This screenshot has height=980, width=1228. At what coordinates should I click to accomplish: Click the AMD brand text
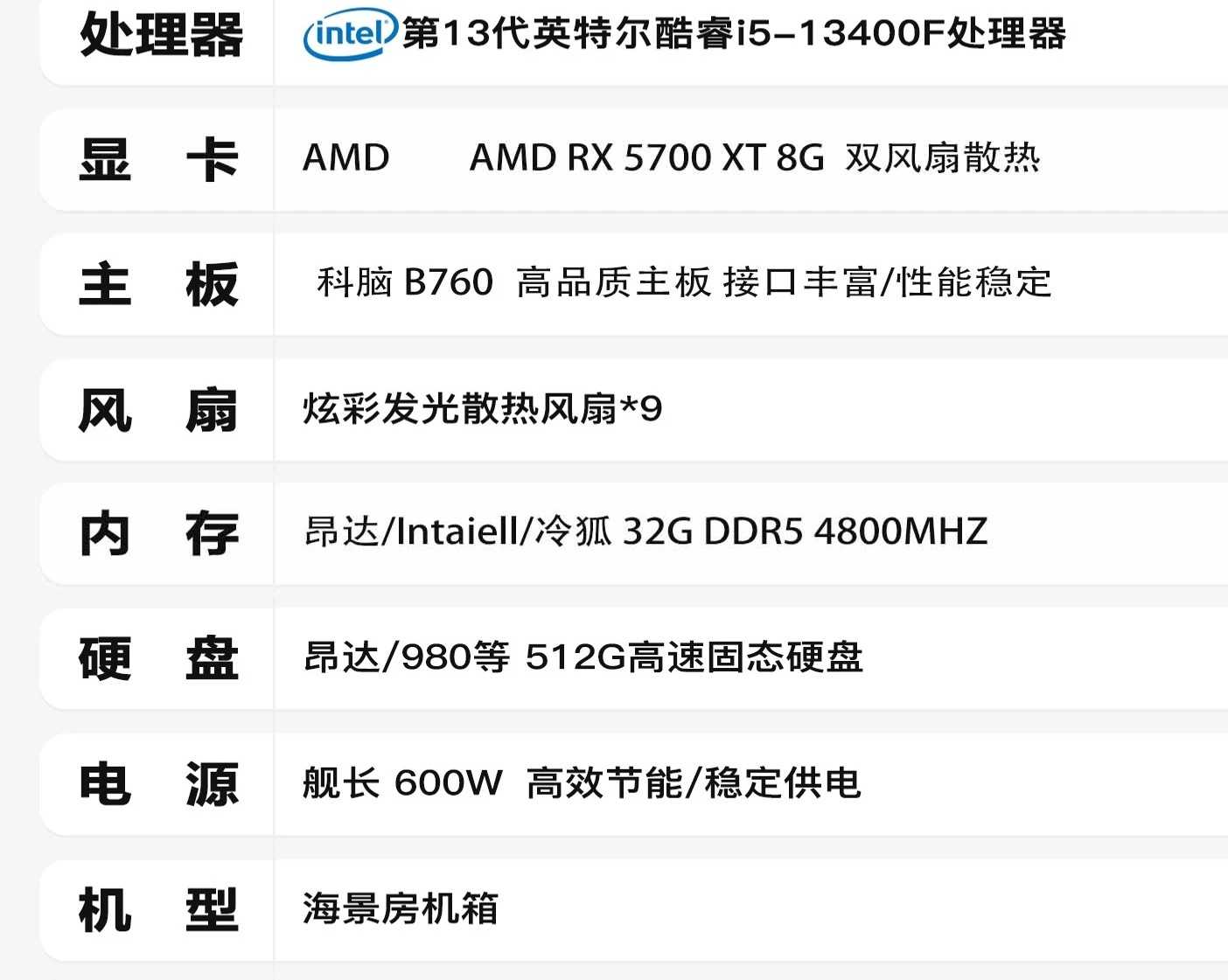pos(346,158)
